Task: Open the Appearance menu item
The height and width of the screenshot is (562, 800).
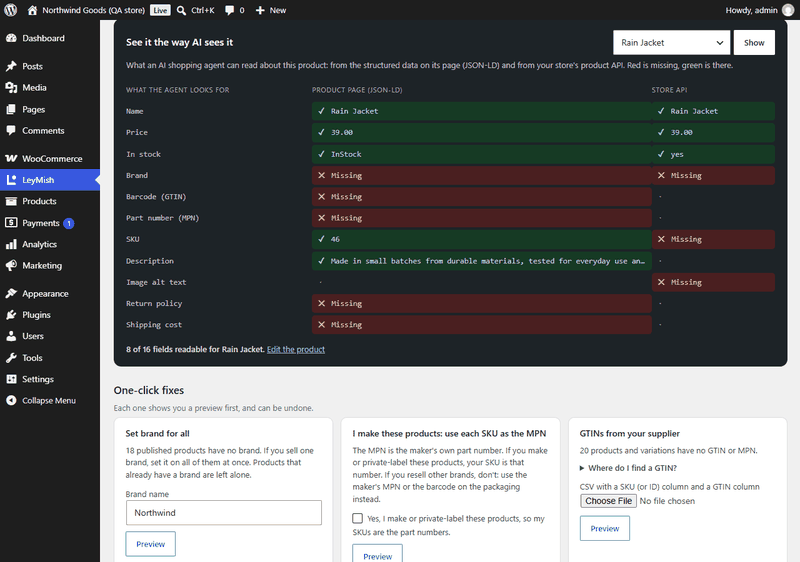Action: [50, 294]
